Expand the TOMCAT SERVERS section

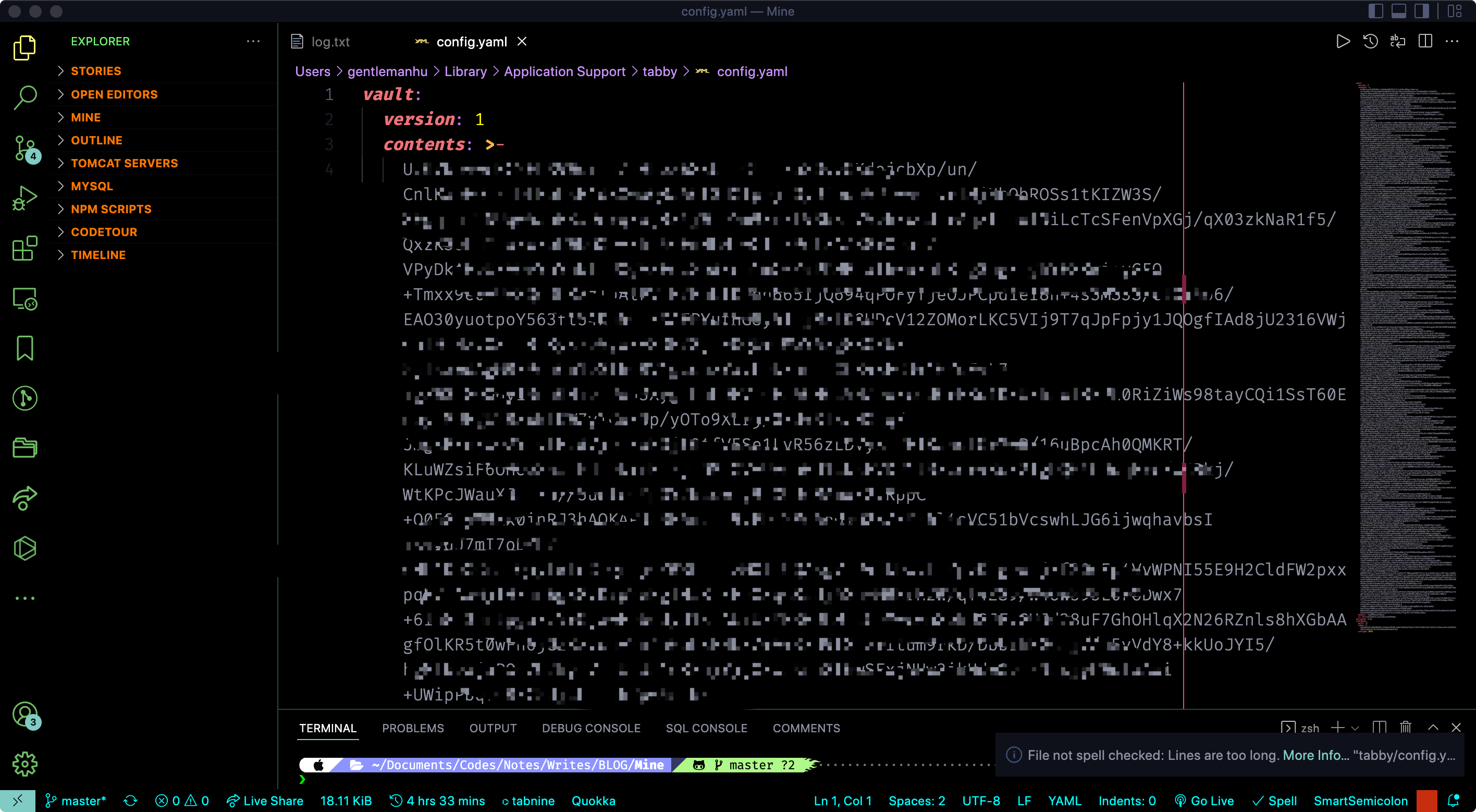pyautogui.click(x=124, y=163)
